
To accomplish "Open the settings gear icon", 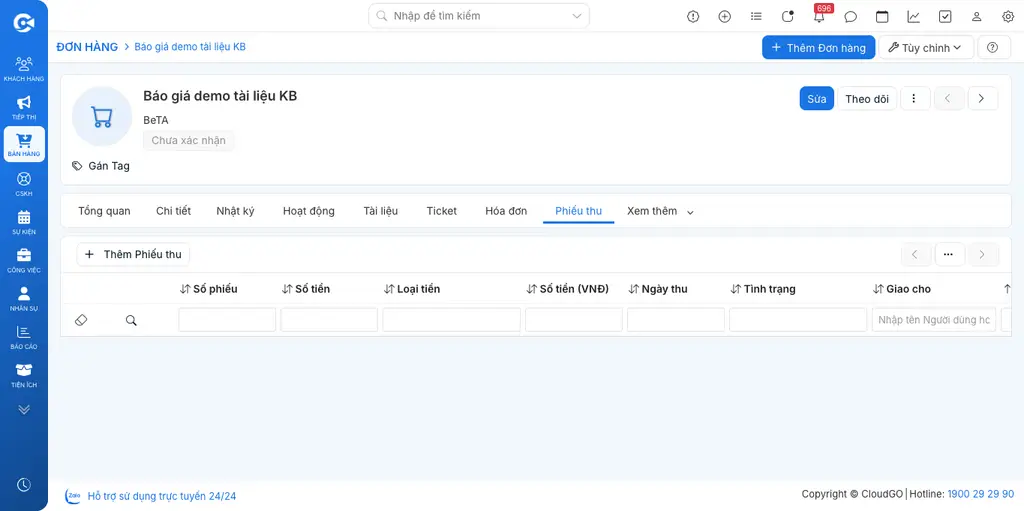I will coord(1008,16).
